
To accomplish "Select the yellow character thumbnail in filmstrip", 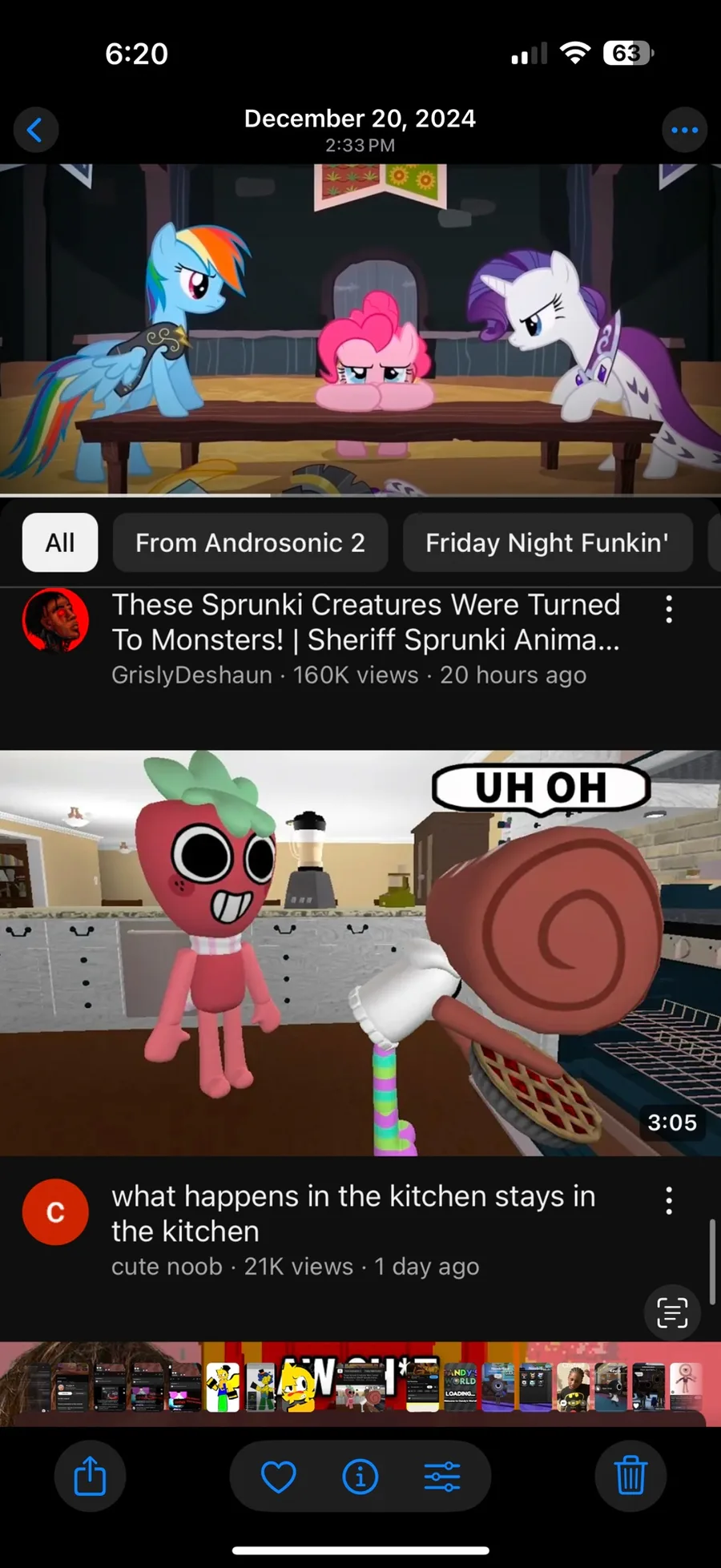I will click(x=296, y=1387).
